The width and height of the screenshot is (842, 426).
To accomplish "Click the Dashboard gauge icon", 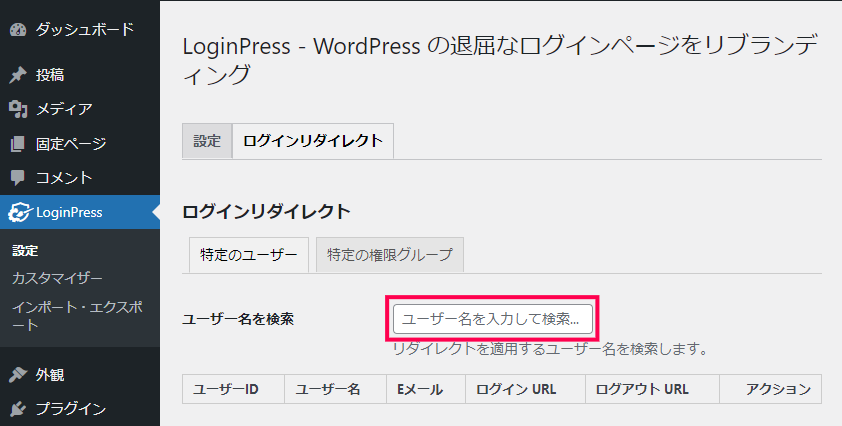I will [18, 30].
